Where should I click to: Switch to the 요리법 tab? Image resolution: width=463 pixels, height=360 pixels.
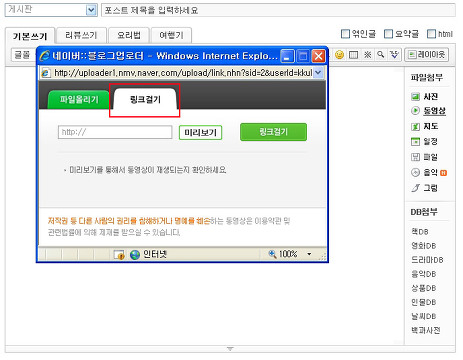[129, 35]
